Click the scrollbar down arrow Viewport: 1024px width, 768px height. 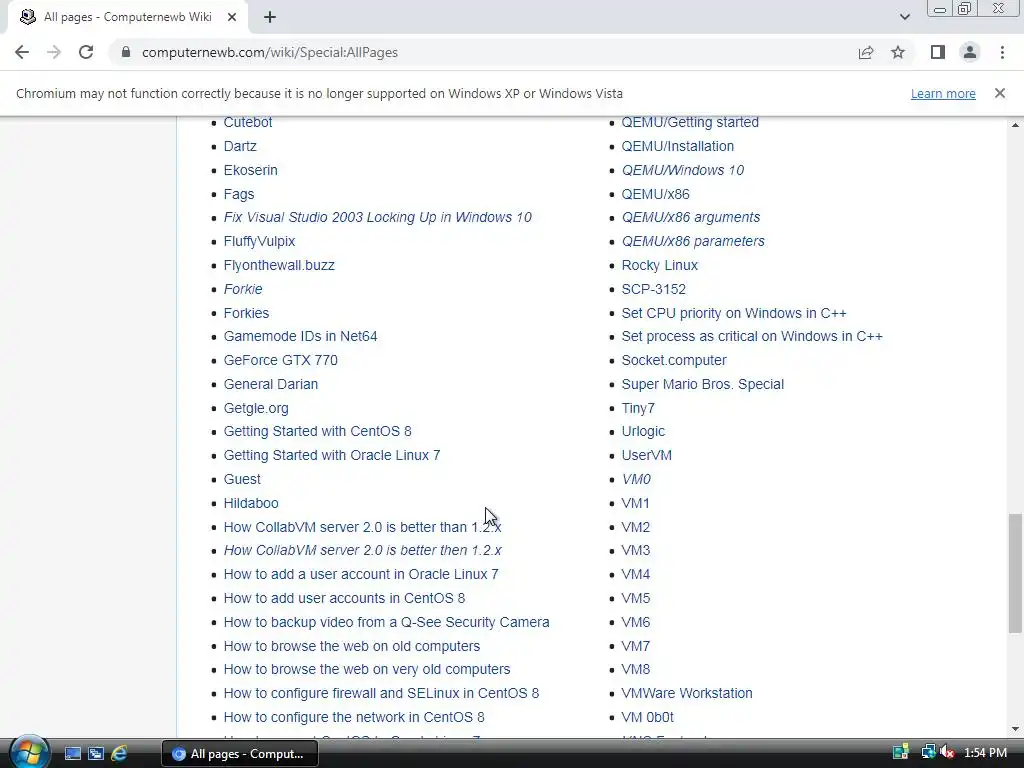coord(1015,729)
